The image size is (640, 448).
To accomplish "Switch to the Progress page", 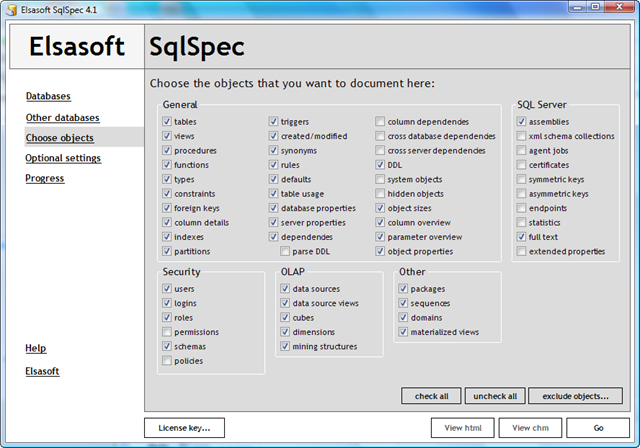I will pyautogui.click(x=44, y=178).
